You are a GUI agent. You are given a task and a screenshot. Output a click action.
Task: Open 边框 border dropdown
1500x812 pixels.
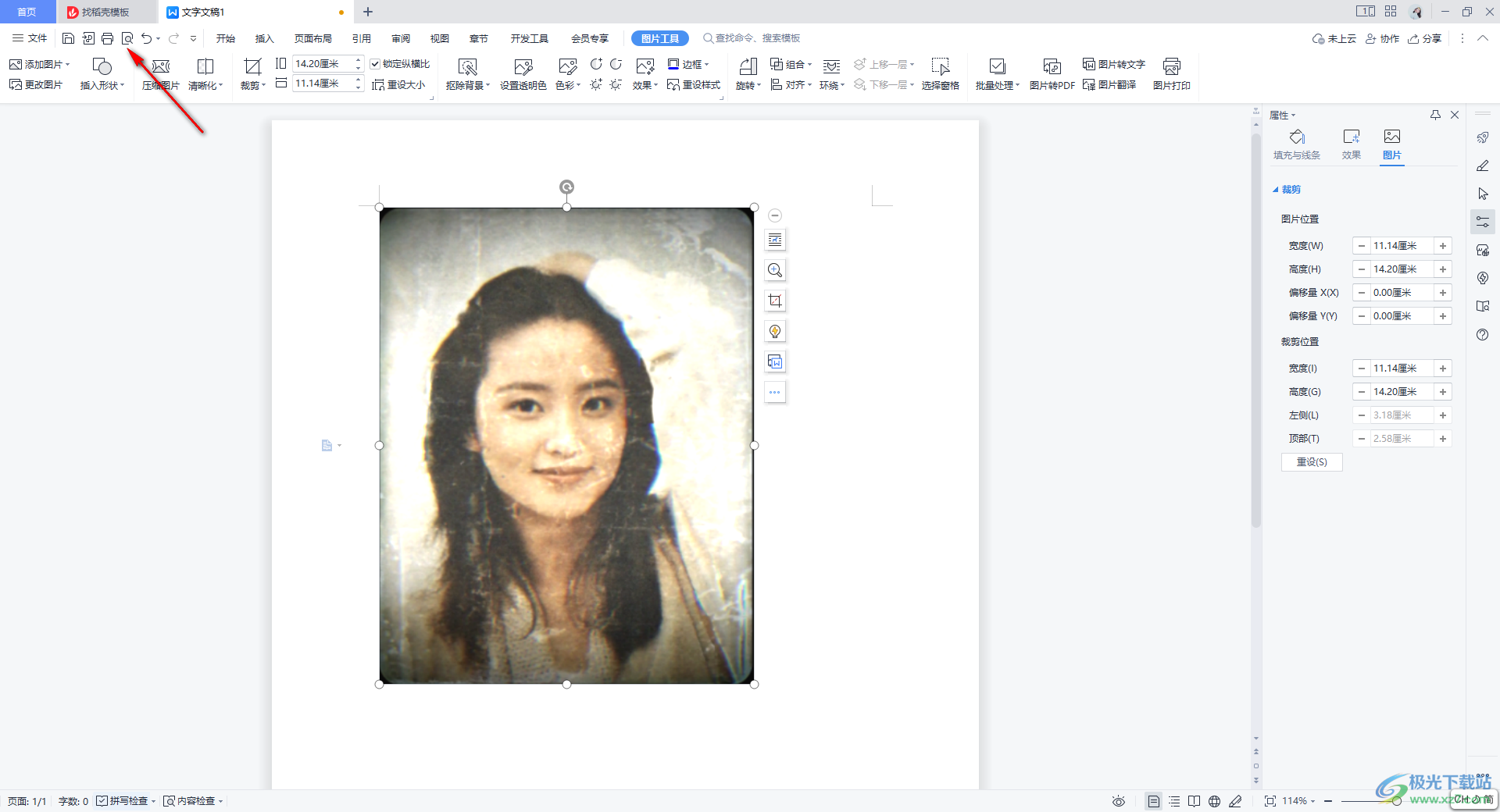coord(688,64)
